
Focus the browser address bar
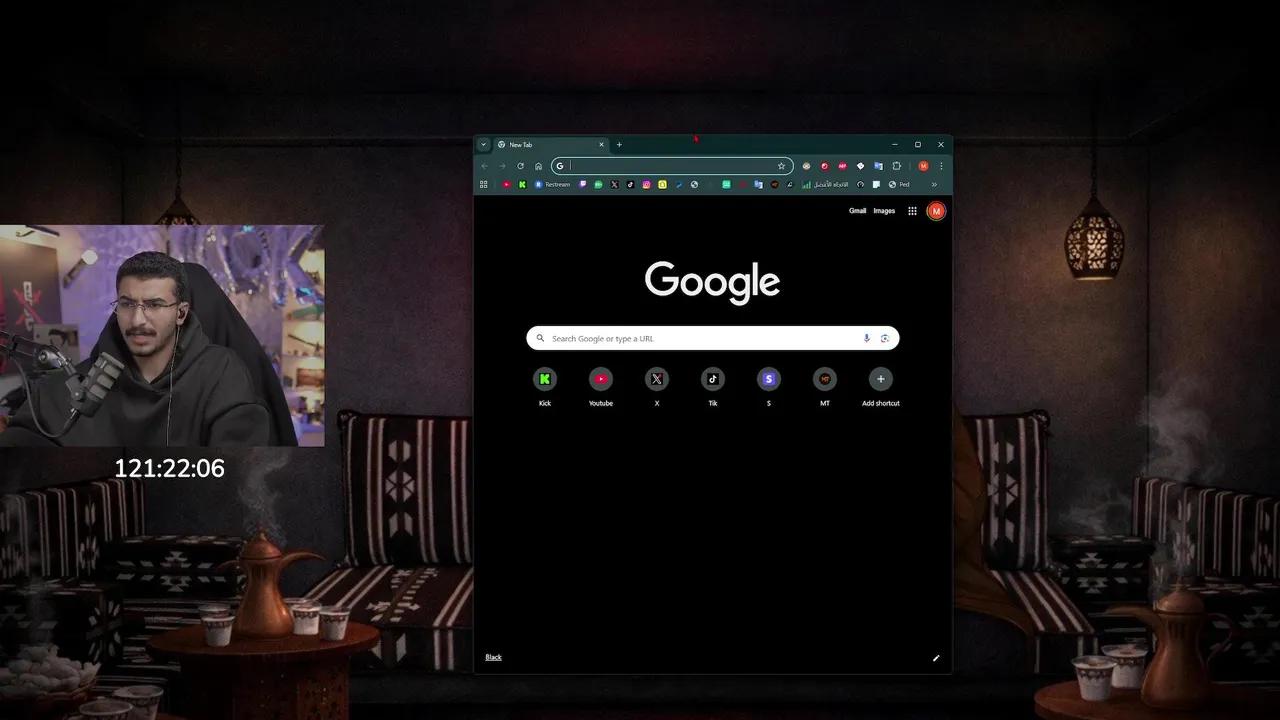[672, 166]
